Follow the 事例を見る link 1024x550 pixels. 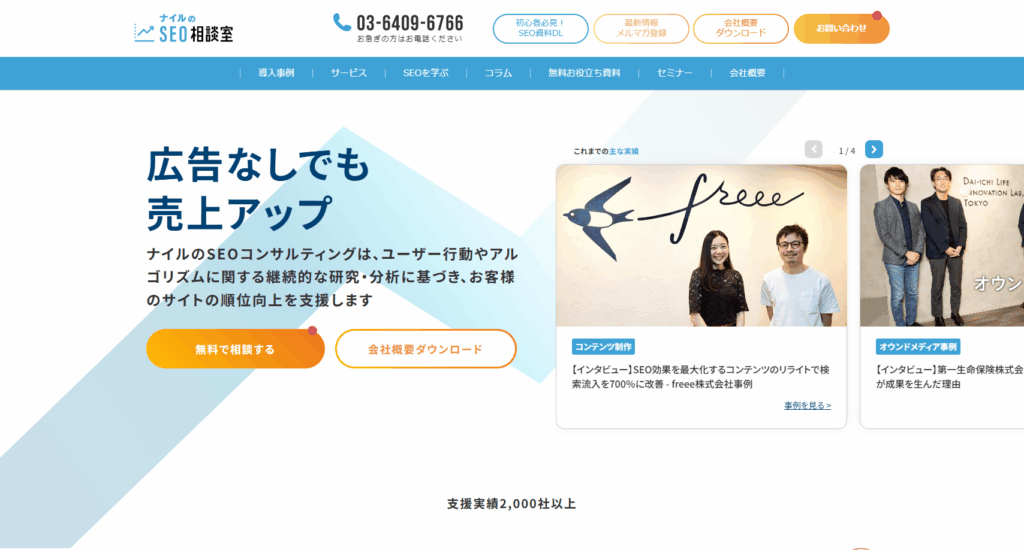click(807, 406)
